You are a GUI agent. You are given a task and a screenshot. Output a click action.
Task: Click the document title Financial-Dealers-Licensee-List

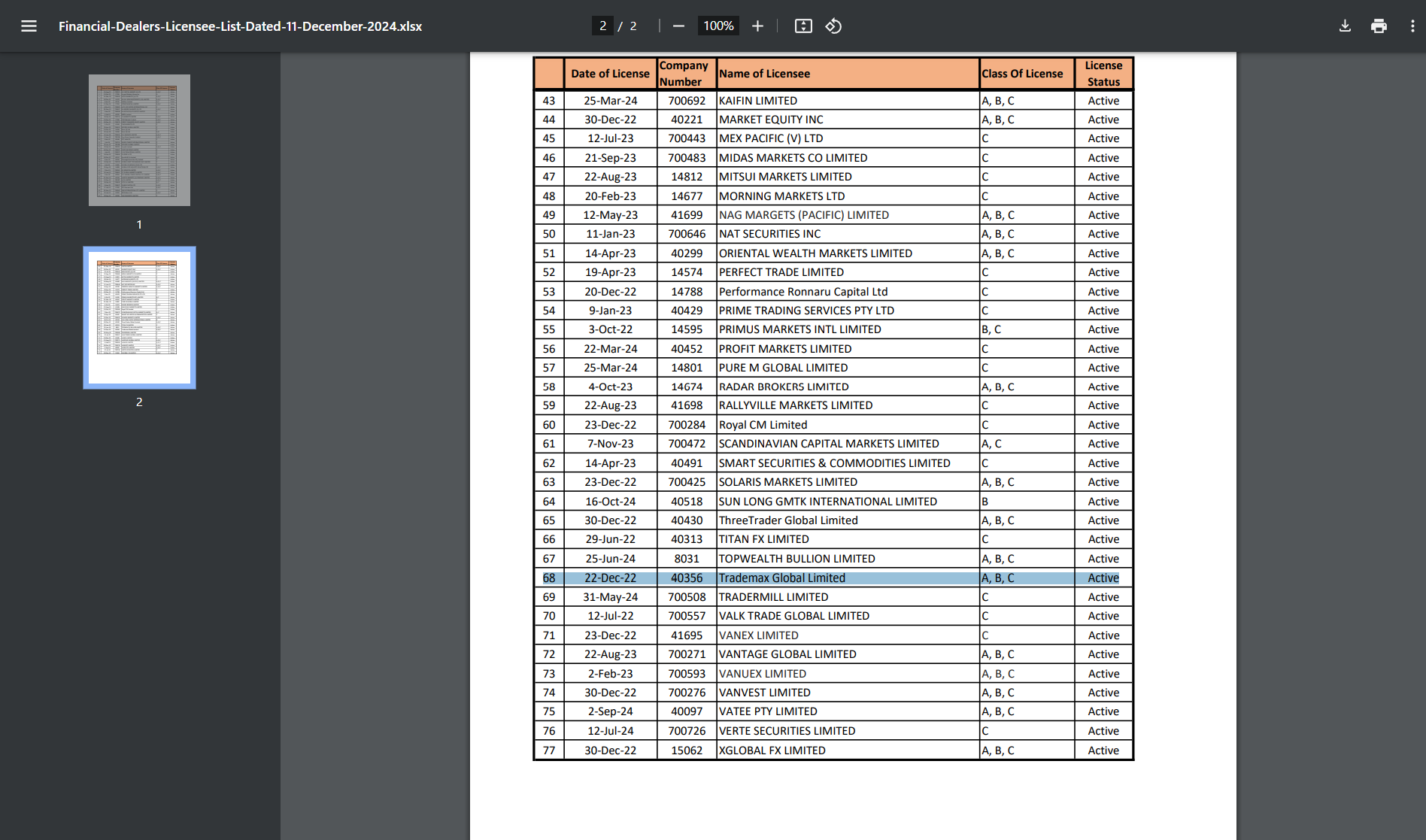click(x=240, y=26)
